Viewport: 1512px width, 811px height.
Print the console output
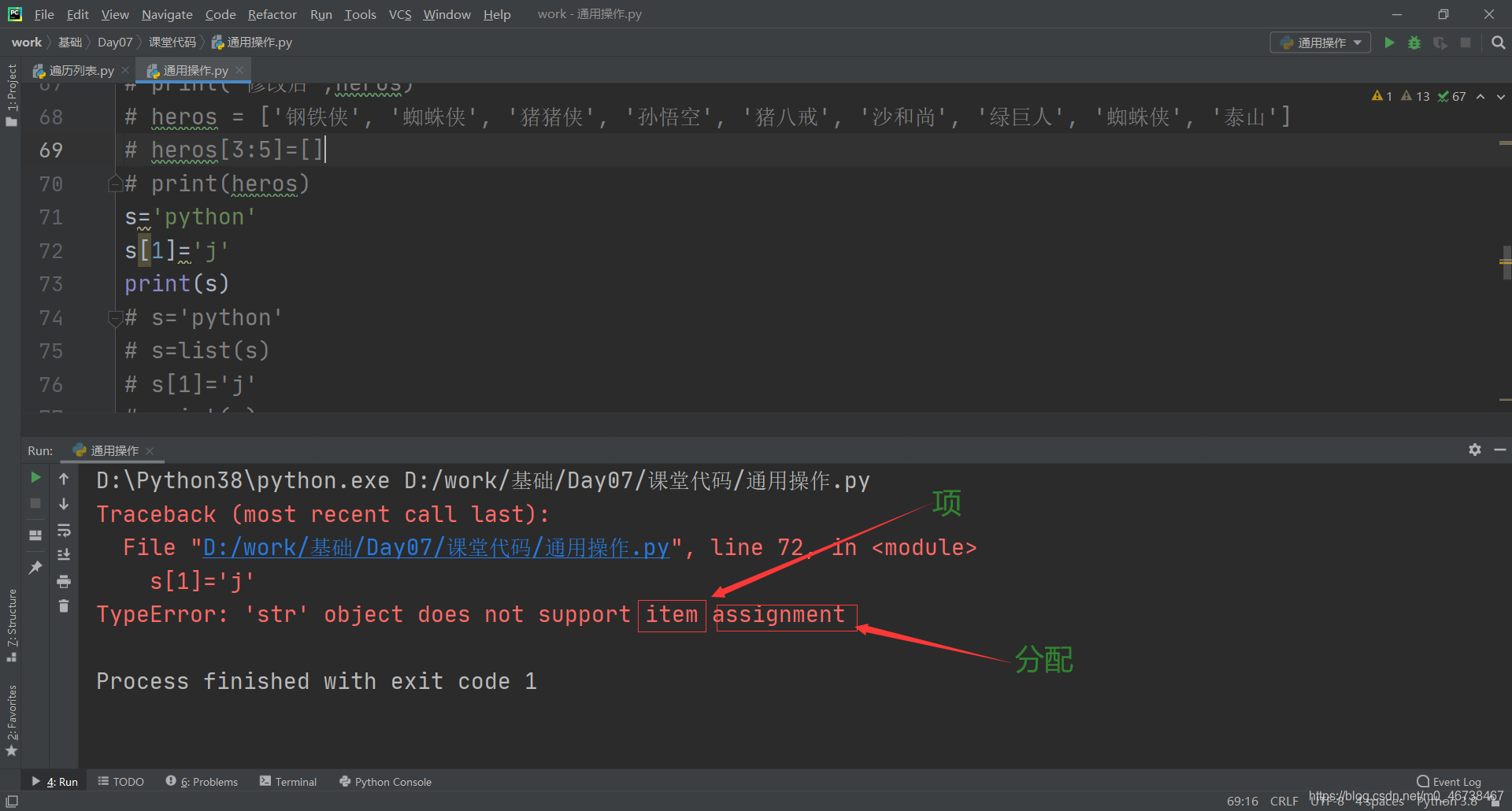tap(64, 581)
